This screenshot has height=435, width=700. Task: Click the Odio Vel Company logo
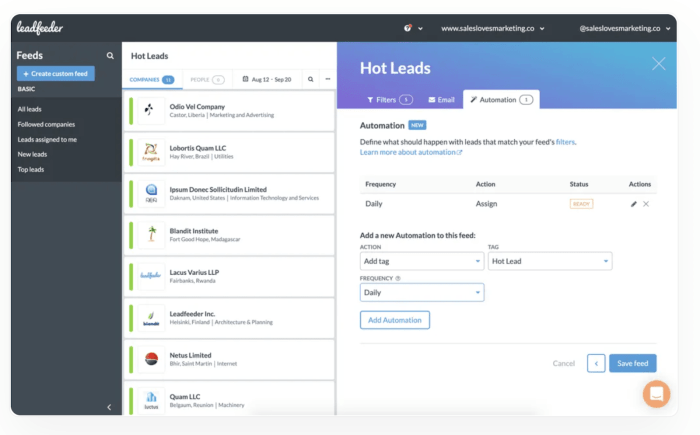click(x=151, y=110)
